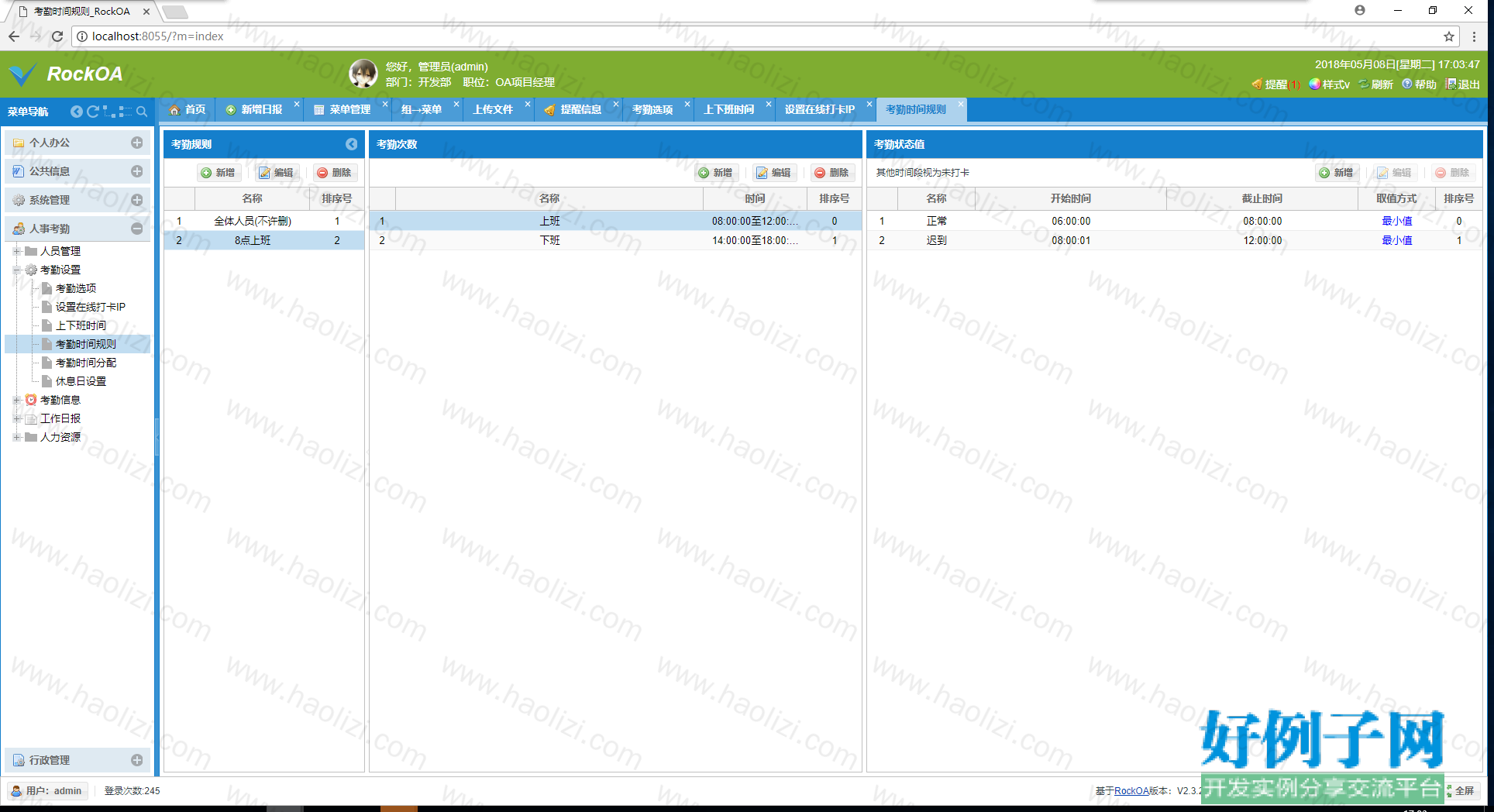Viewport: 1494px width, 812px height.
Task: Click the RockOA logo
Action: click(x=67, y=74)
